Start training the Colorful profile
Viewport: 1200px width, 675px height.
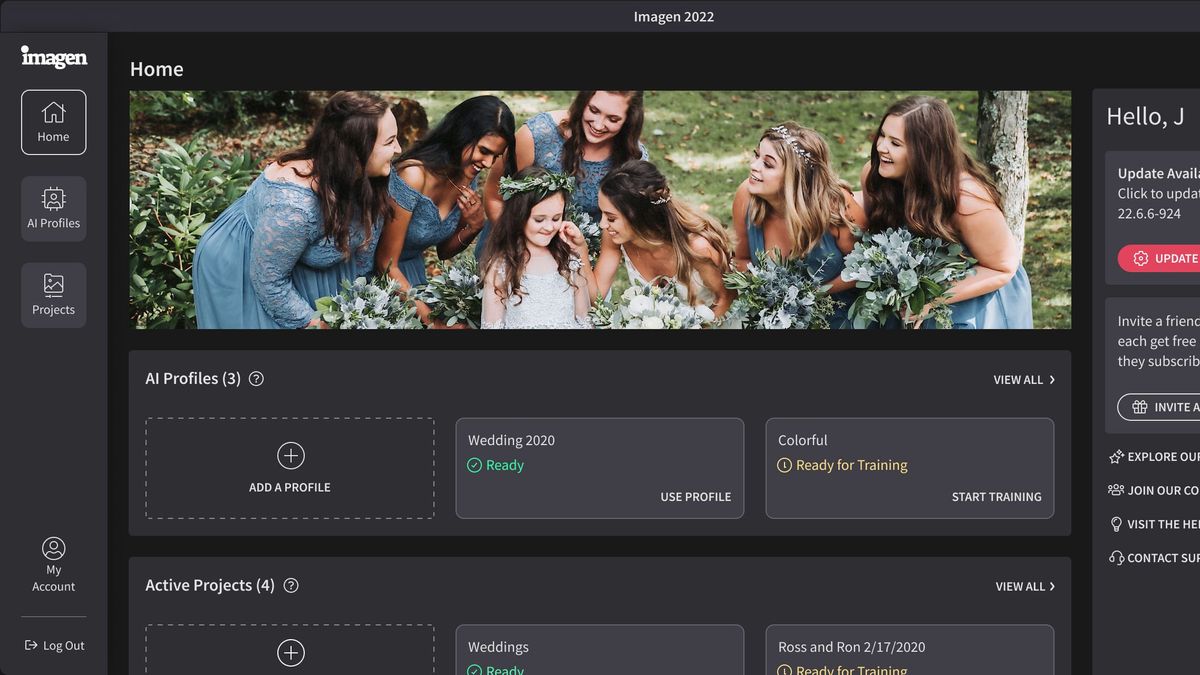pos(996,496)
